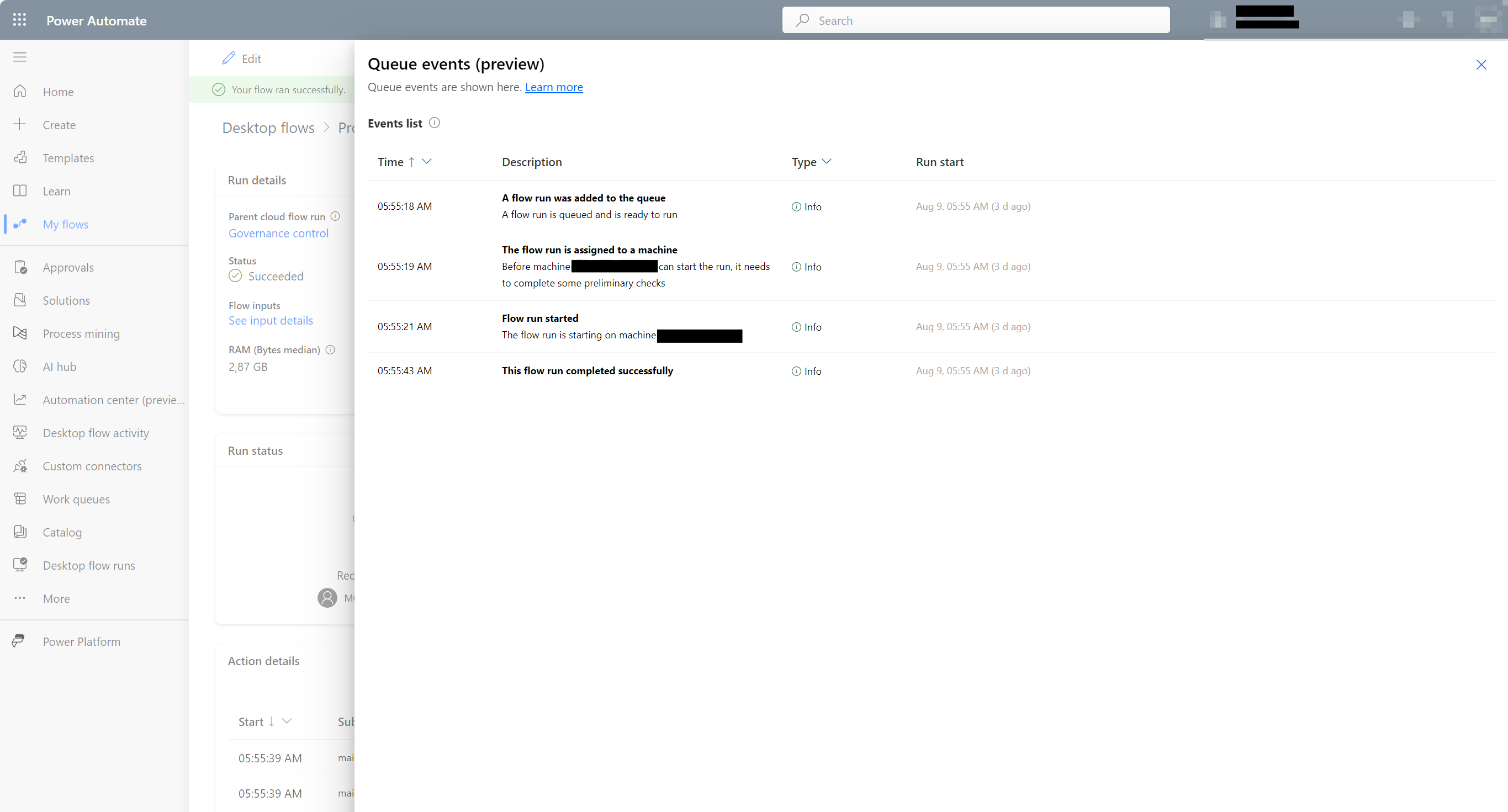Navigate to Desktop flow activity
Image resolution: width=1508 pixels, height=812 pixels.
click(95, 432)
